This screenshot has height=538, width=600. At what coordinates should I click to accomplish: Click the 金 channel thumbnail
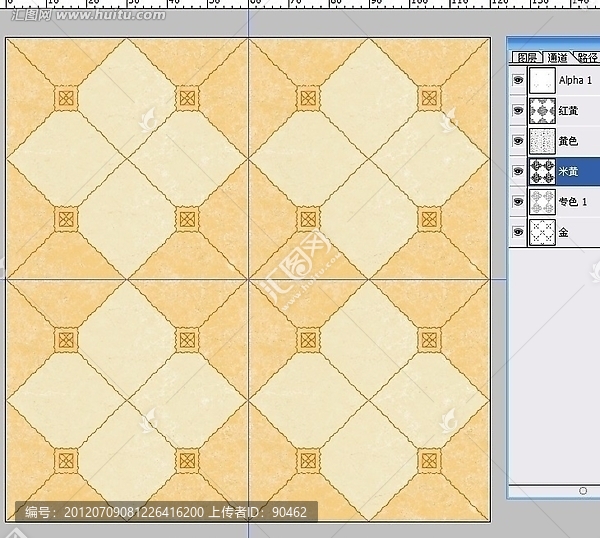point(542,232)
